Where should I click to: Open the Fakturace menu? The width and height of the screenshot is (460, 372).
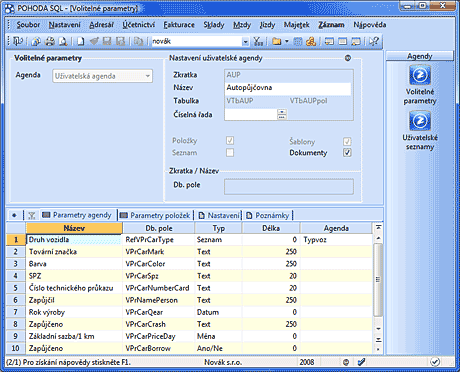click(179, 25)
